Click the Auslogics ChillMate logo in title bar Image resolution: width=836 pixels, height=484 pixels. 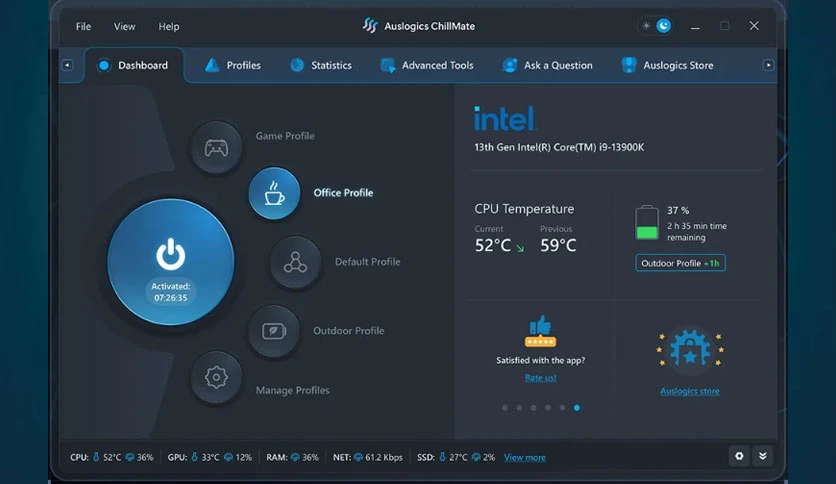pyautogui.click(x=370, y=26)
